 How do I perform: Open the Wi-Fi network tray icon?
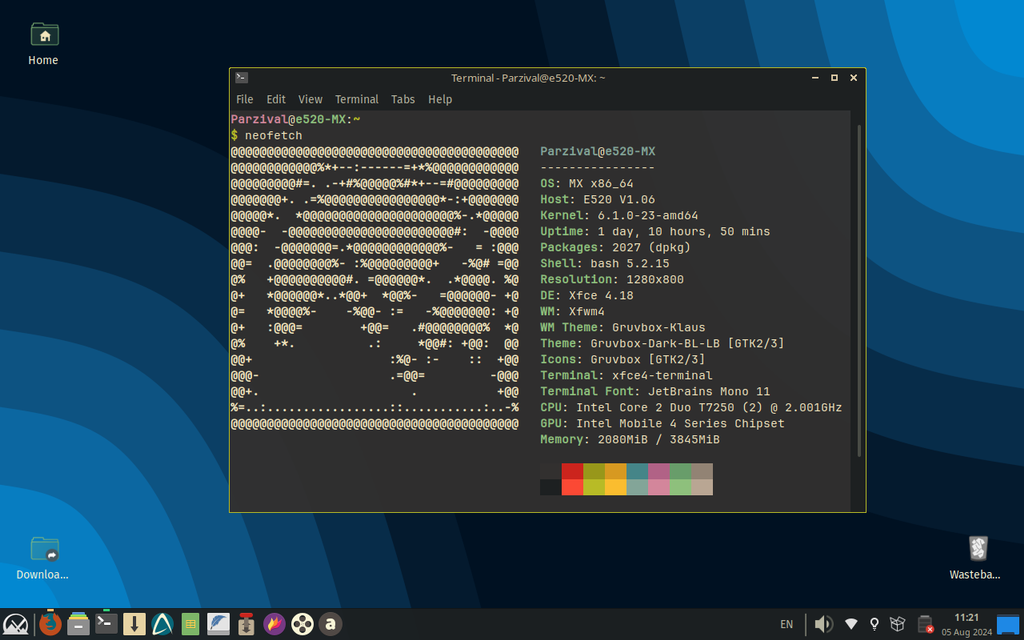coord(851,624)
